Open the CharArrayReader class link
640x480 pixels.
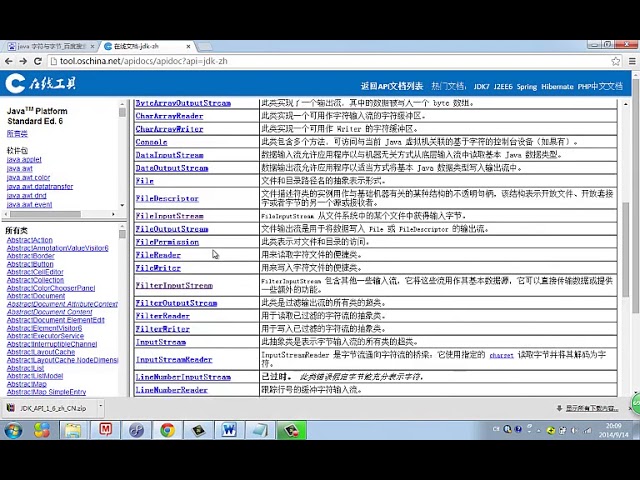coord(169,116)
